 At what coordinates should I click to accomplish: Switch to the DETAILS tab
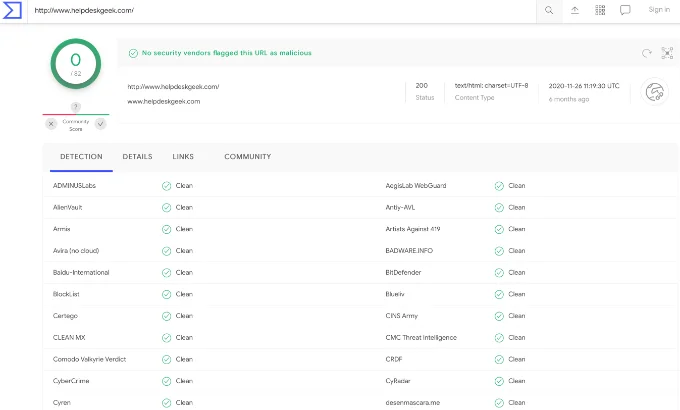tap(137, 157)
